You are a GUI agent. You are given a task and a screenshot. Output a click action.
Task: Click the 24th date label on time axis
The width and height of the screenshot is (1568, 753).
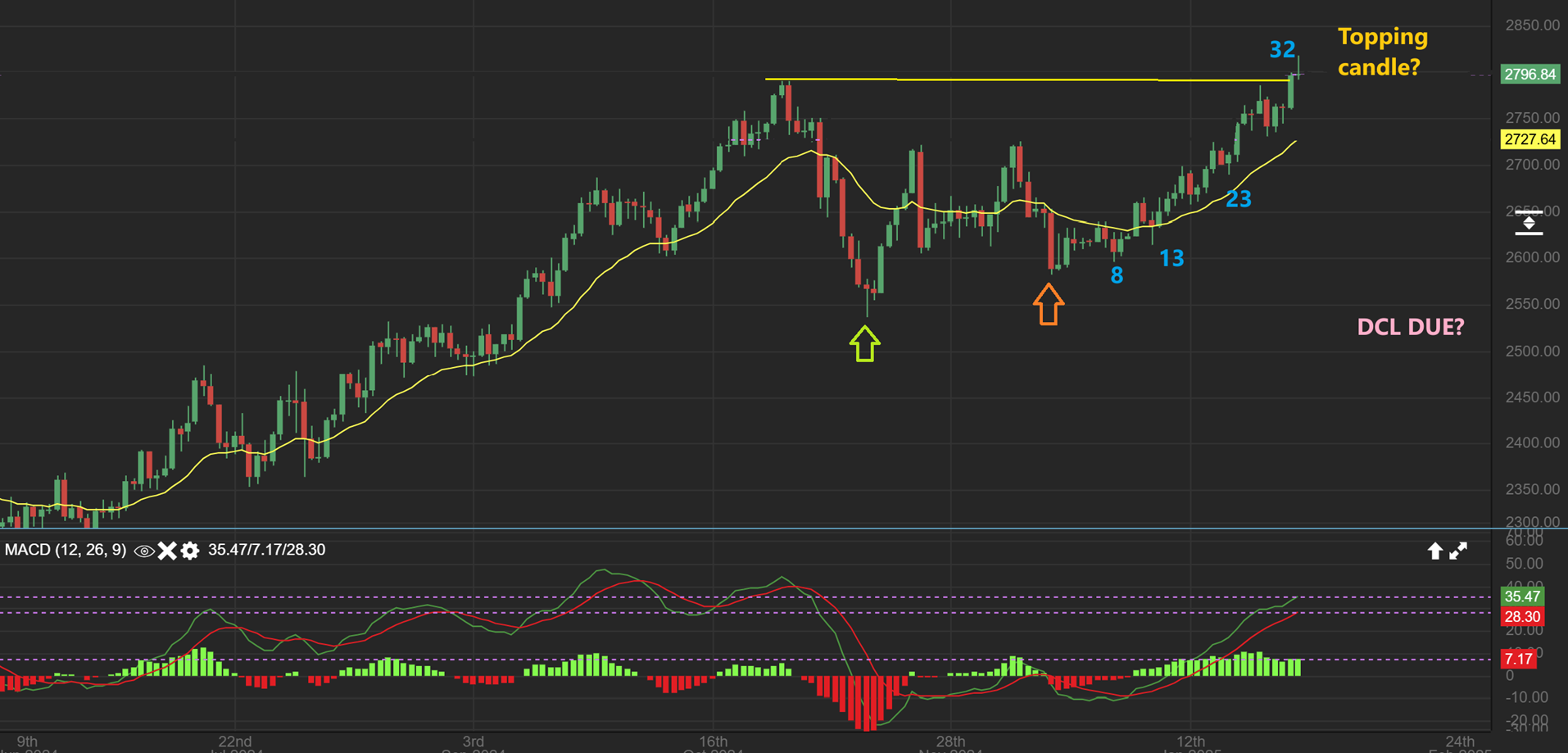coord(1460,742)
